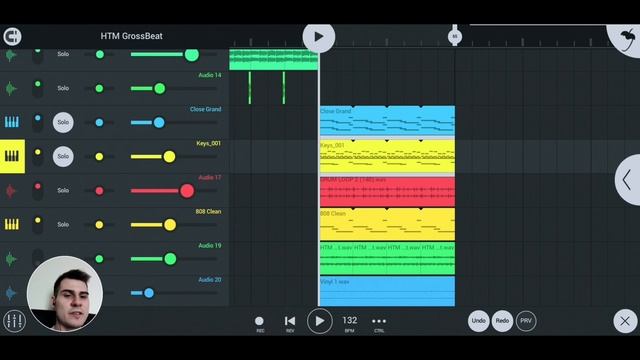Viewport: 640px width, 360px height.
Task: Toggle mute on the Audio 17 track
Action: pyautogui.click(x=38, y=191)
